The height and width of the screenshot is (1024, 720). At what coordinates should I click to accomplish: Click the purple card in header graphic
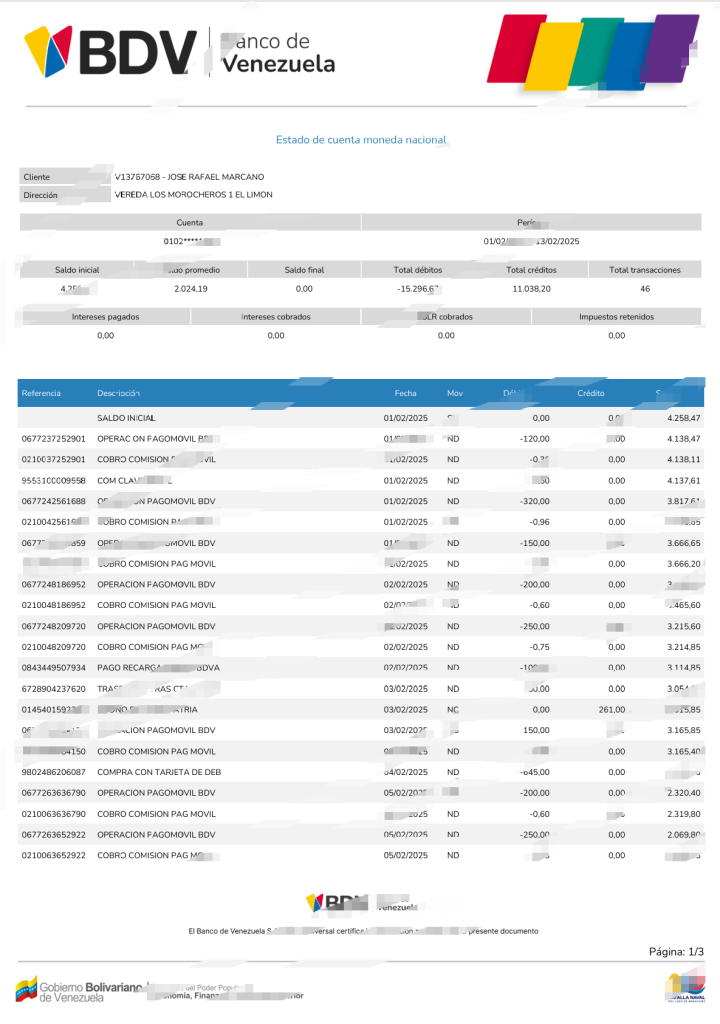pyautogui.click(x=670, y=48)
